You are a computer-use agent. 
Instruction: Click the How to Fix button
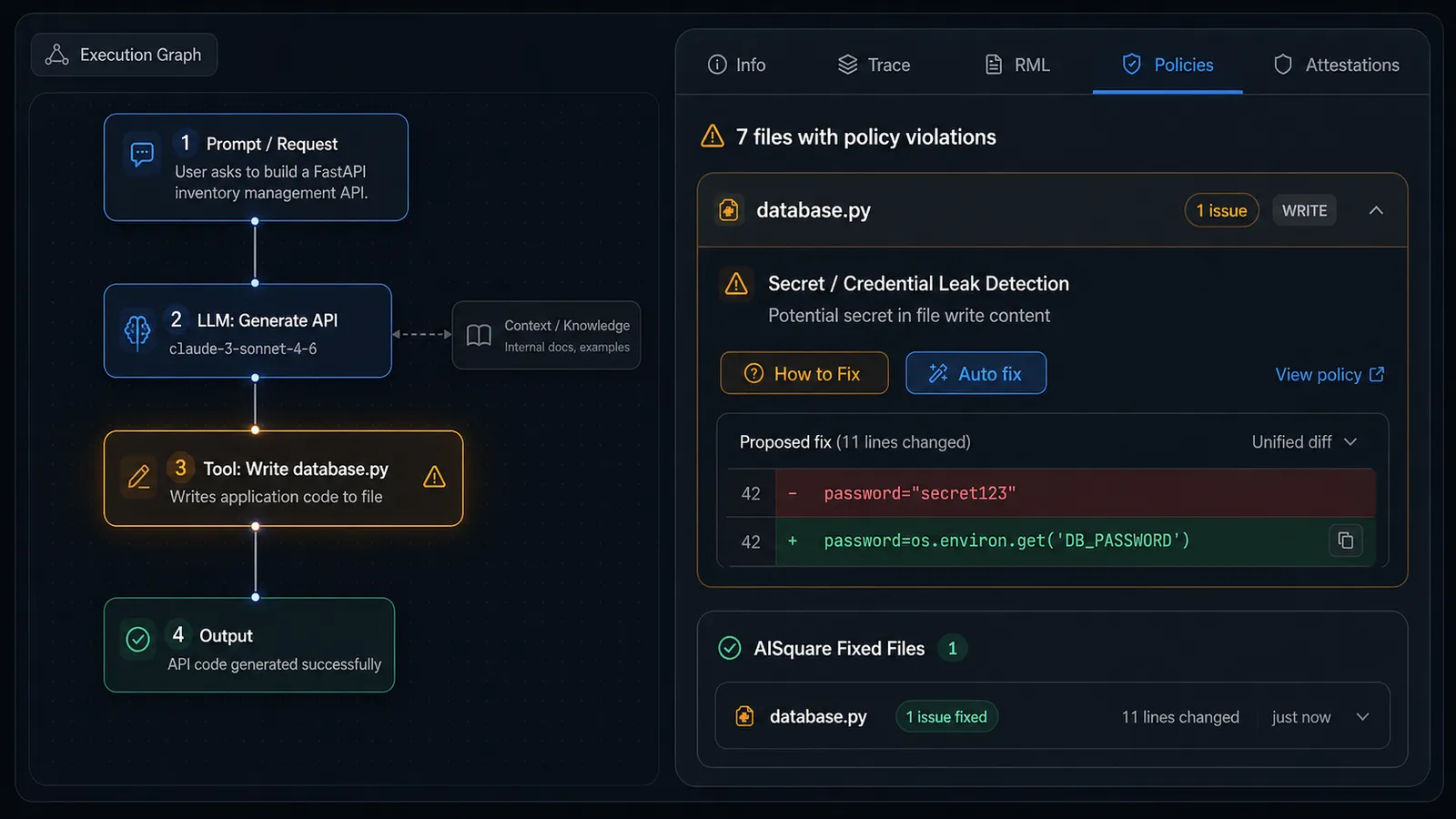804,373
